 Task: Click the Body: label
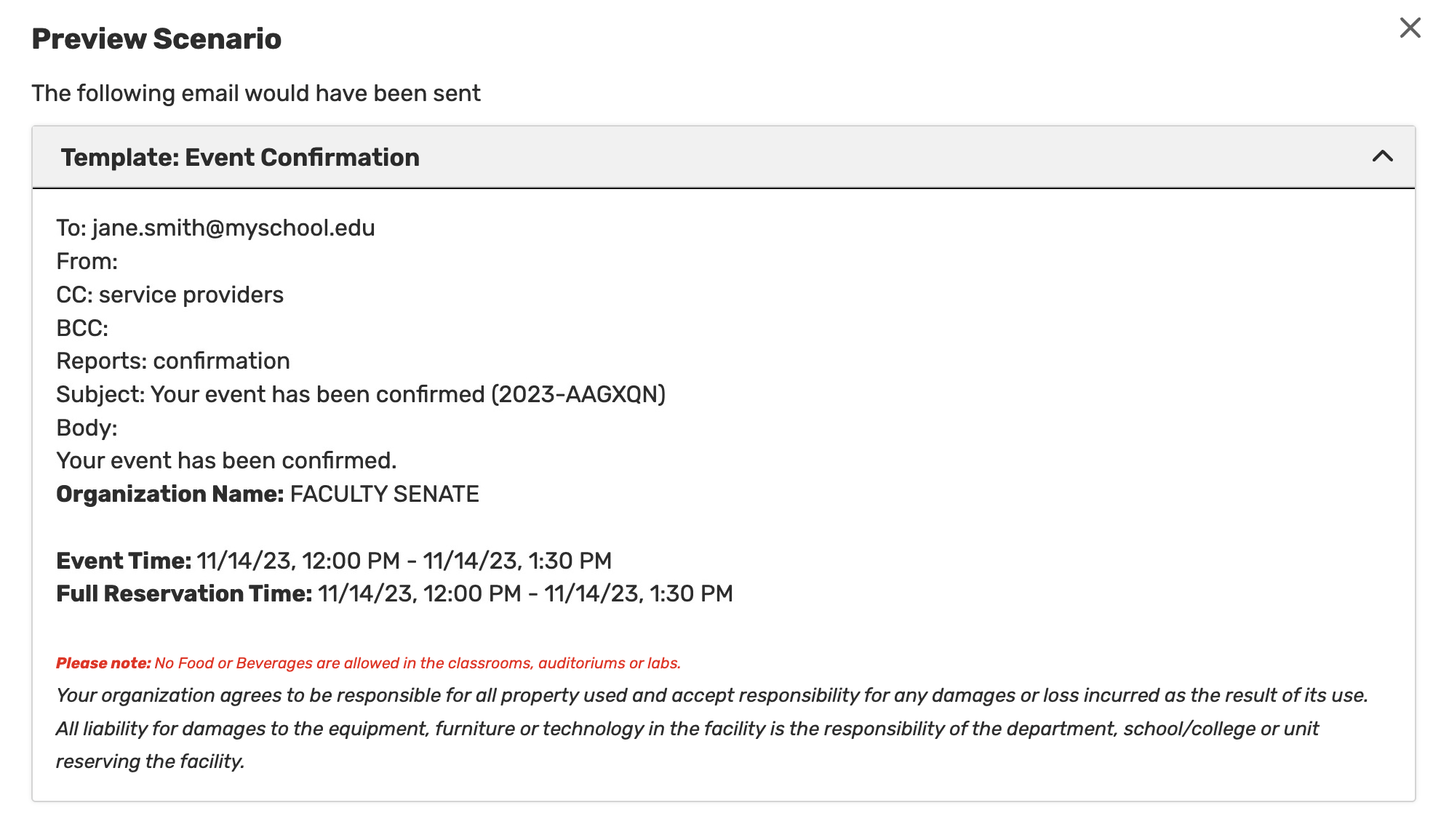tap(87, 428)
